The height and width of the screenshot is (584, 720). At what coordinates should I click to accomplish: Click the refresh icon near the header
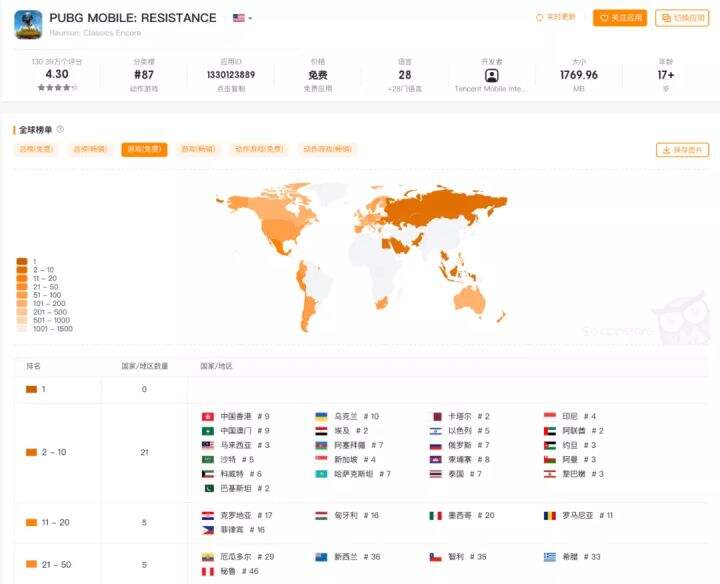(540, 17)
